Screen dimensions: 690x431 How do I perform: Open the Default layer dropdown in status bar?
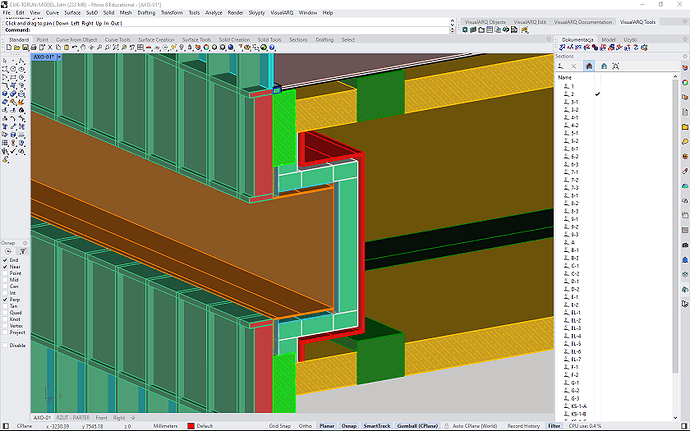coord(206,425)
